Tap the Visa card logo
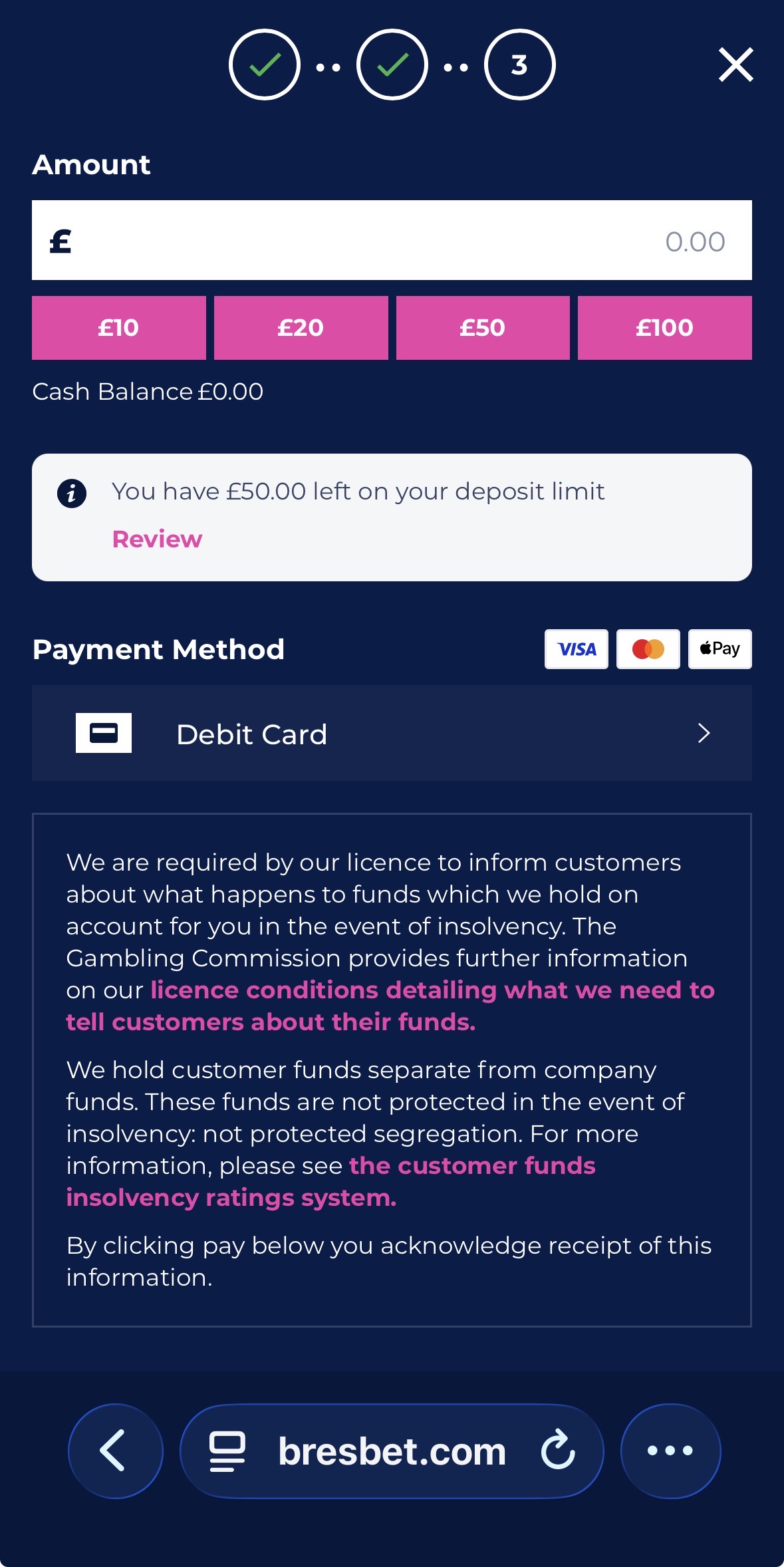784x1567 pixels. (577, 649)
